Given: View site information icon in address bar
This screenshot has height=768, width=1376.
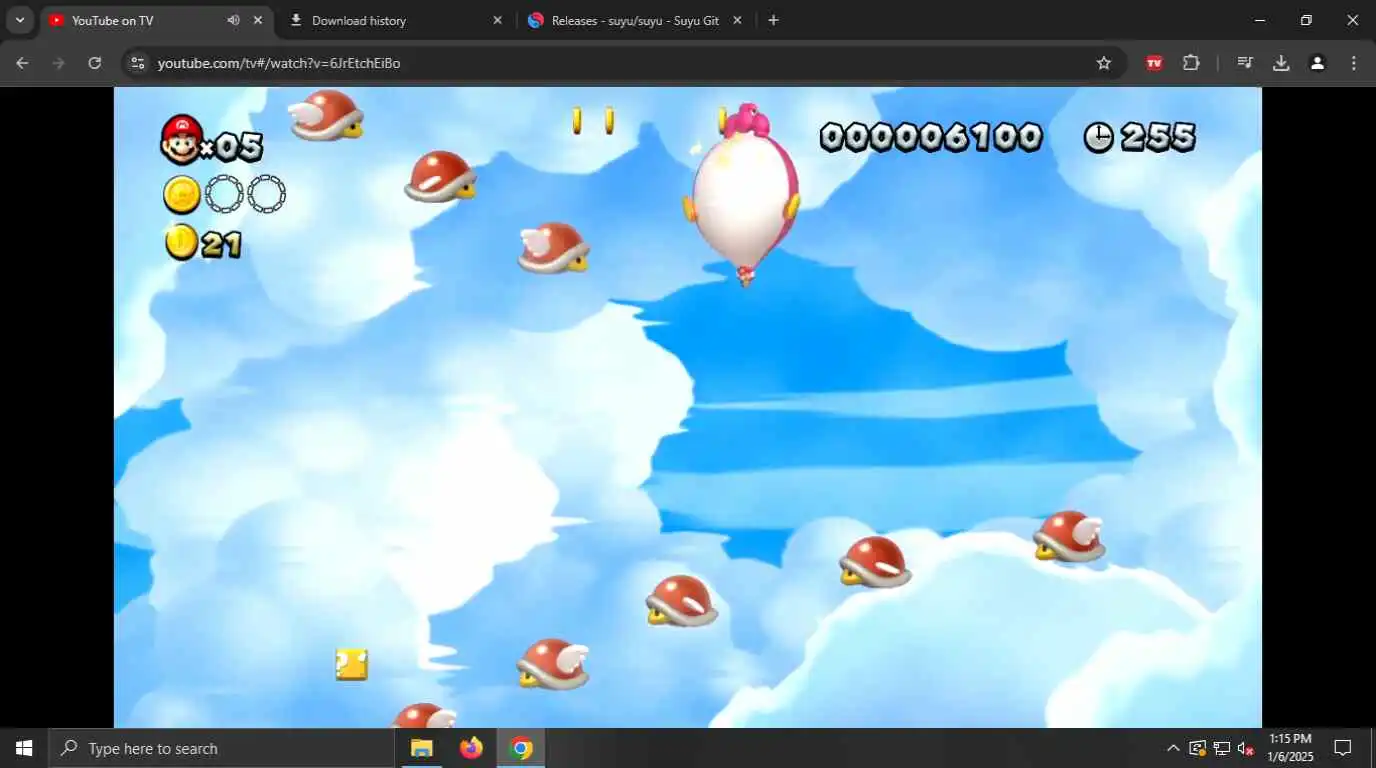Looking at the screenshot, I should (x=138, y=63).
